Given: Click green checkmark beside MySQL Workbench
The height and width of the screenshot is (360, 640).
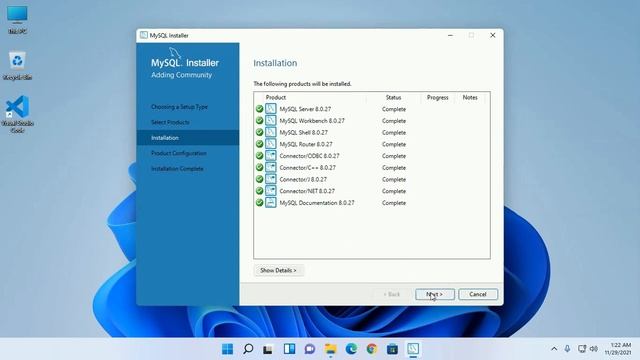Looking at the screenshot, I should pos(259,120).
